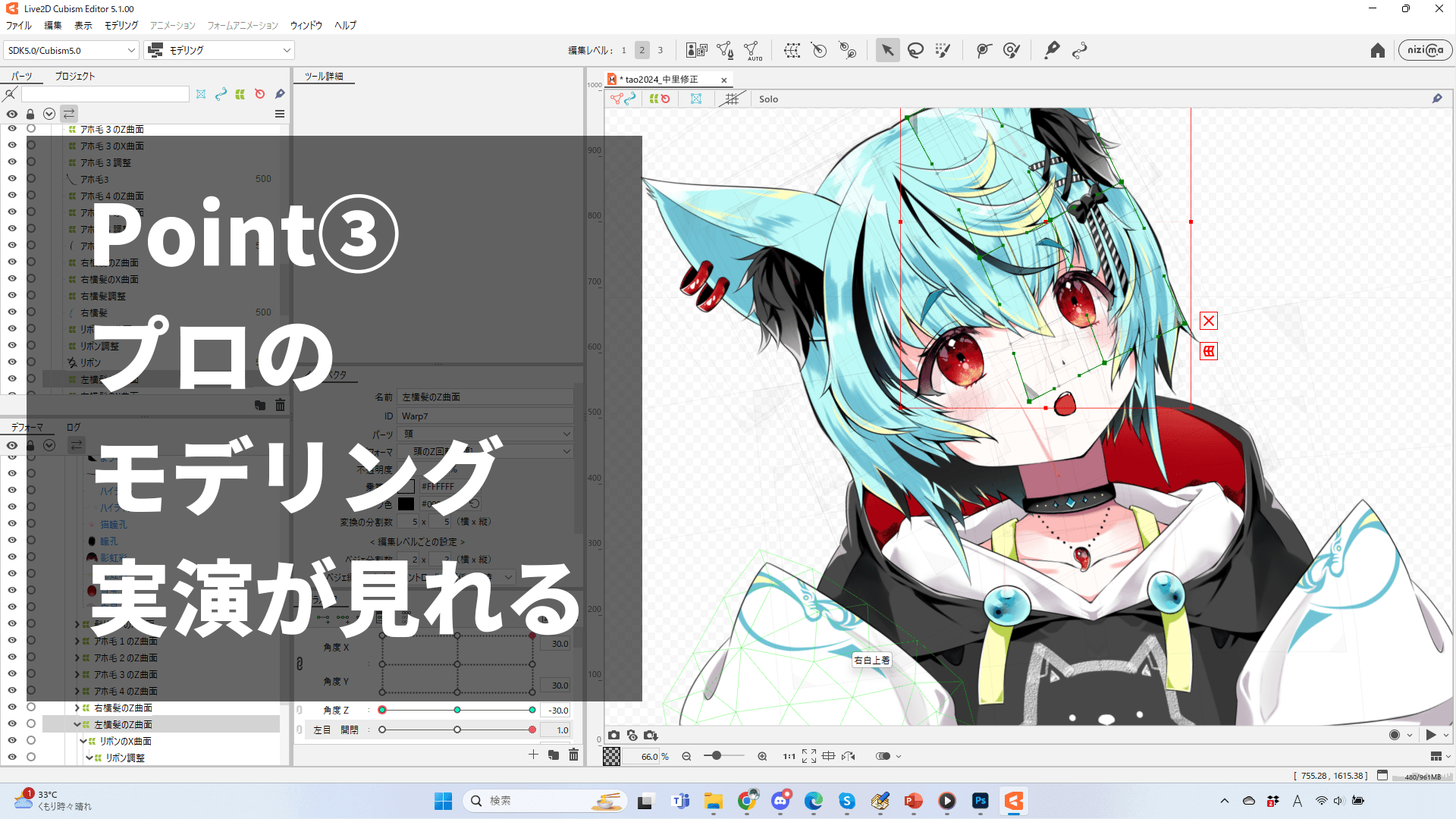Screen dimensions: 1456x819
Task: Toggle visibility of リボン調整 in deformer panel
Action: click(12, 758)
